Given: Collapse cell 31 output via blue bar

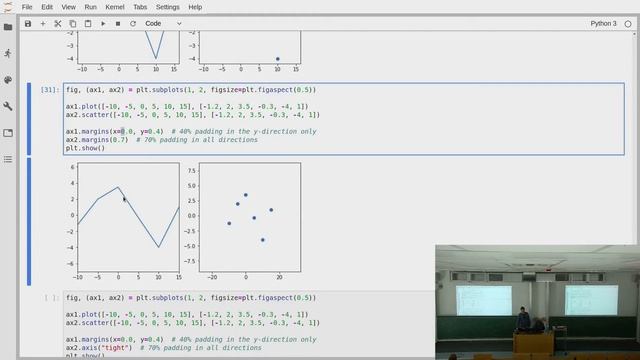Looking at the screenshot, I should click(x=29, y=222).
